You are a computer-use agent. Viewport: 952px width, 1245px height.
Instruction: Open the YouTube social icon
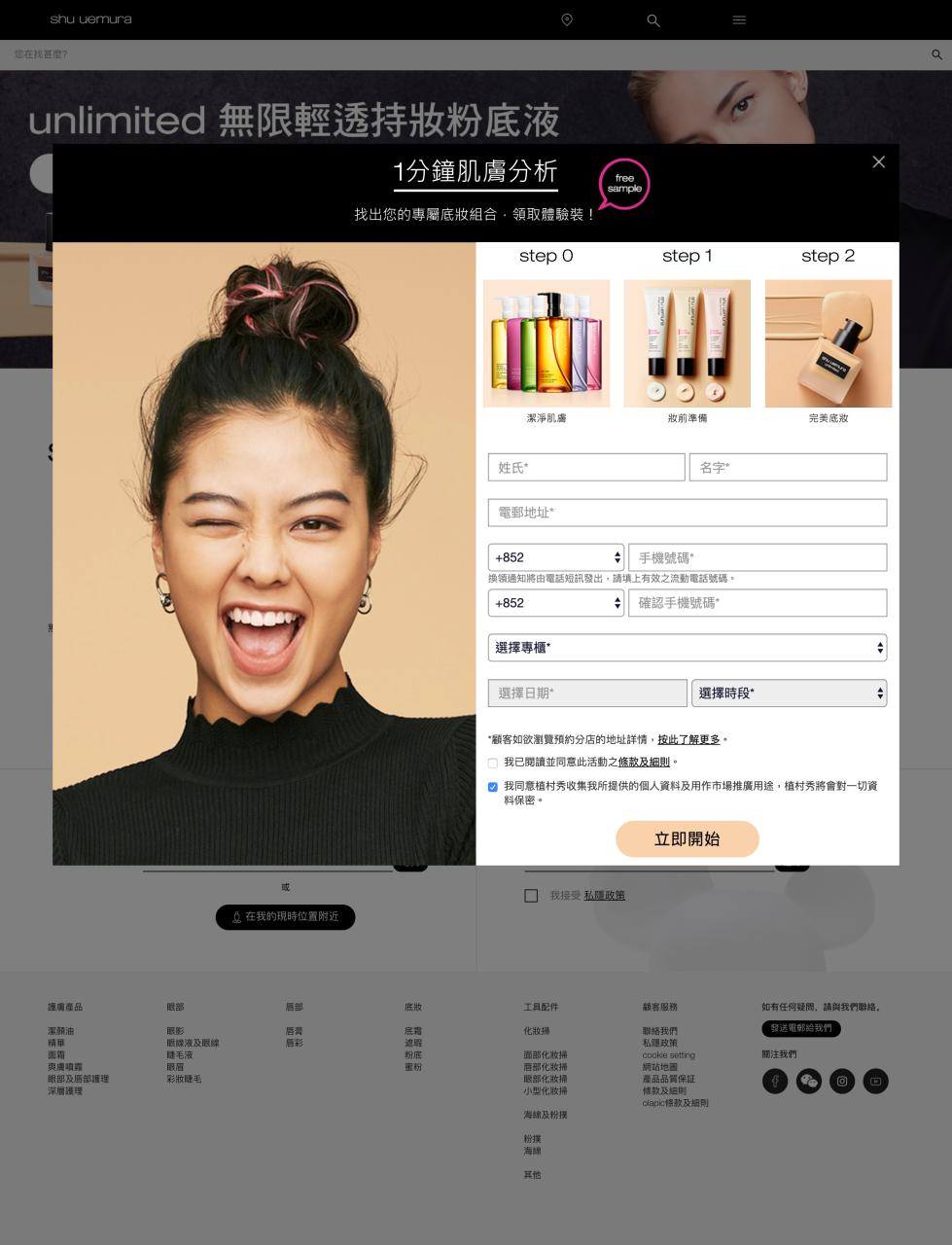coord(875,1081)
